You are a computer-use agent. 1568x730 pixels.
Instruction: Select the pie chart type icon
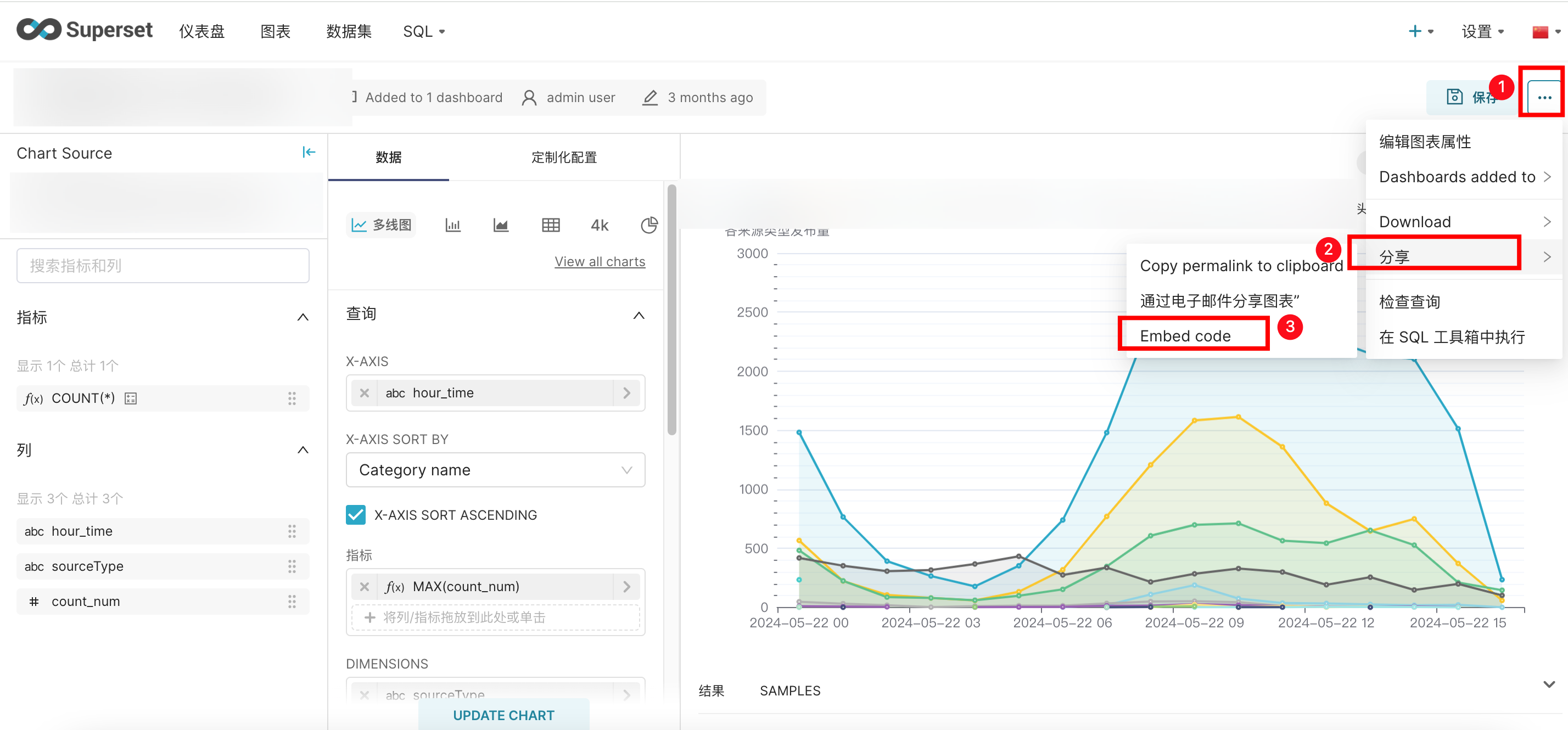click(x=649, y=225)
